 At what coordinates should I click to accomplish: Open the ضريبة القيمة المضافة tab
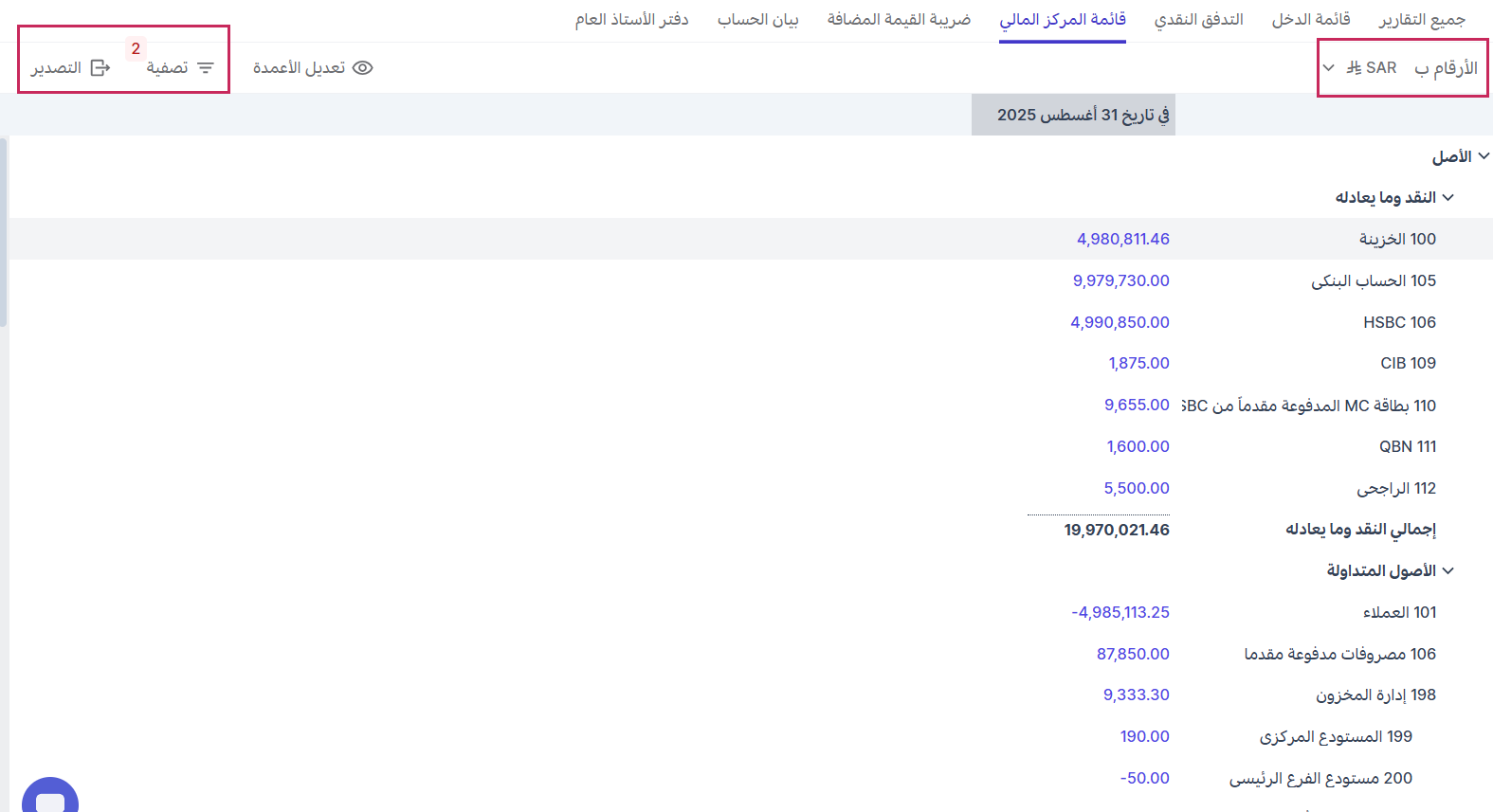tap(899, 20)
